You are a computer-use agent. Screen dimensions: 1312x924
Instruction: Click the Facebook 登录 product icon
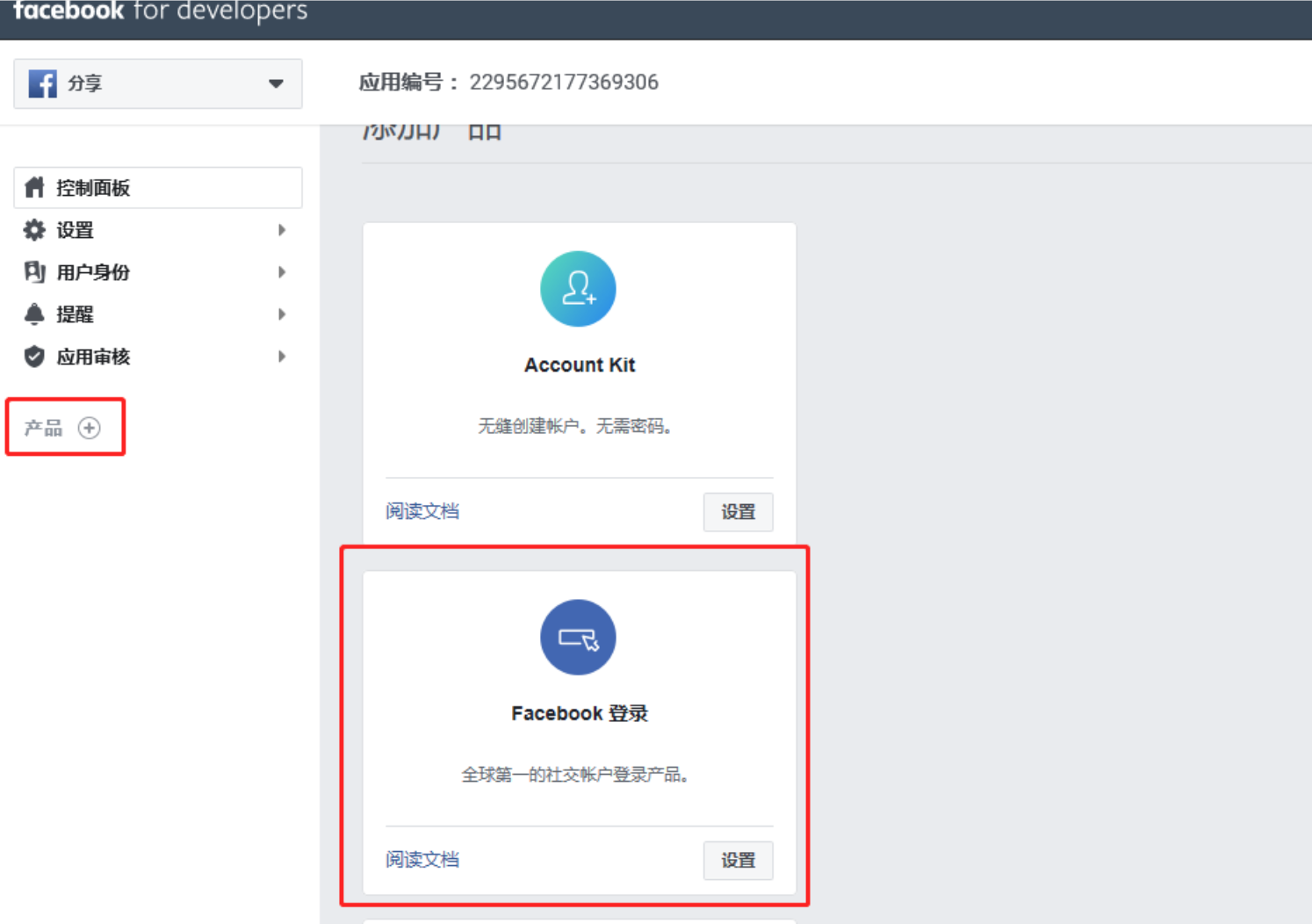578,638
